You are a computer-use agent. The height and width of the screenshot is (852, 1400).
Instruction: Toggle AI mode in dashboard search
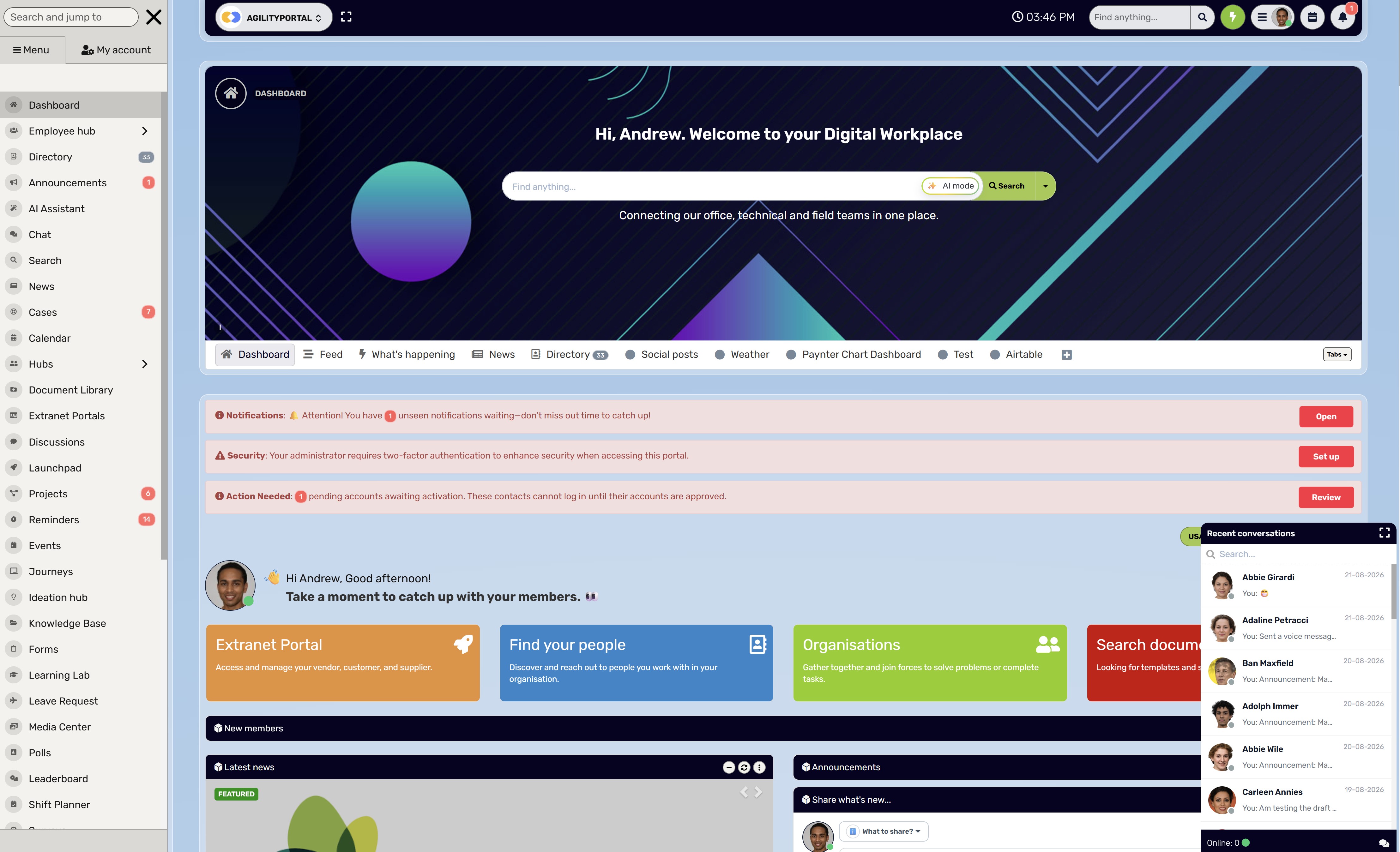(950, 186)
